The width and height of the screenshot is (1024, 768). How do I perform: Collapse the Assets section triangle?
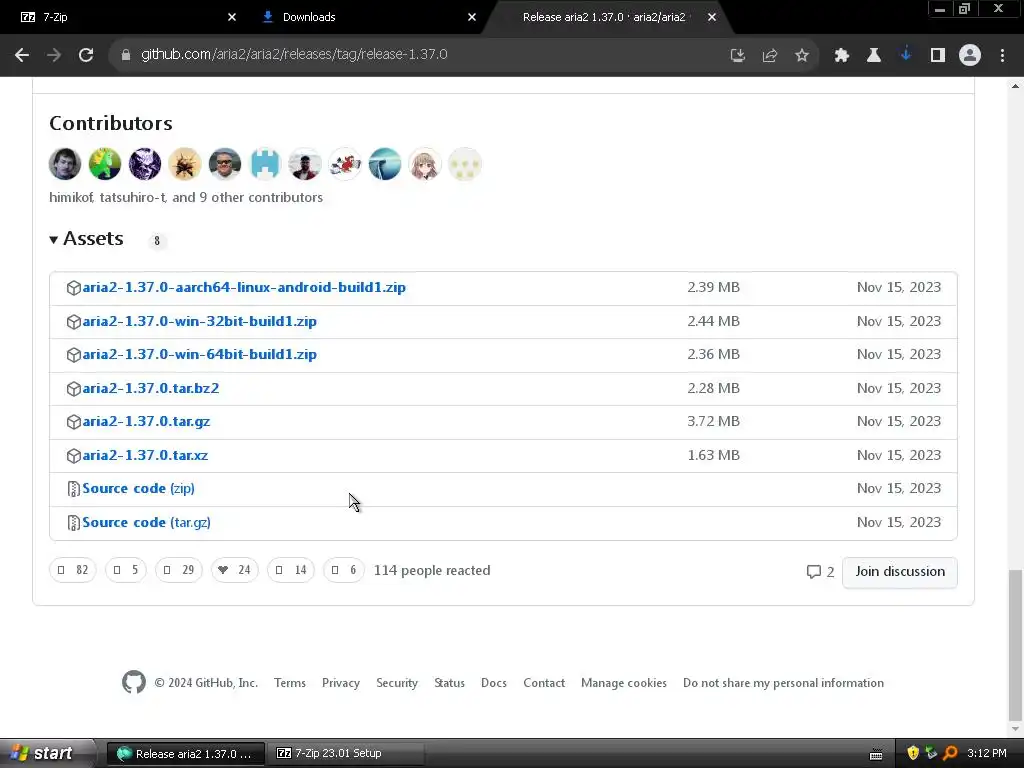pos(54,240)
